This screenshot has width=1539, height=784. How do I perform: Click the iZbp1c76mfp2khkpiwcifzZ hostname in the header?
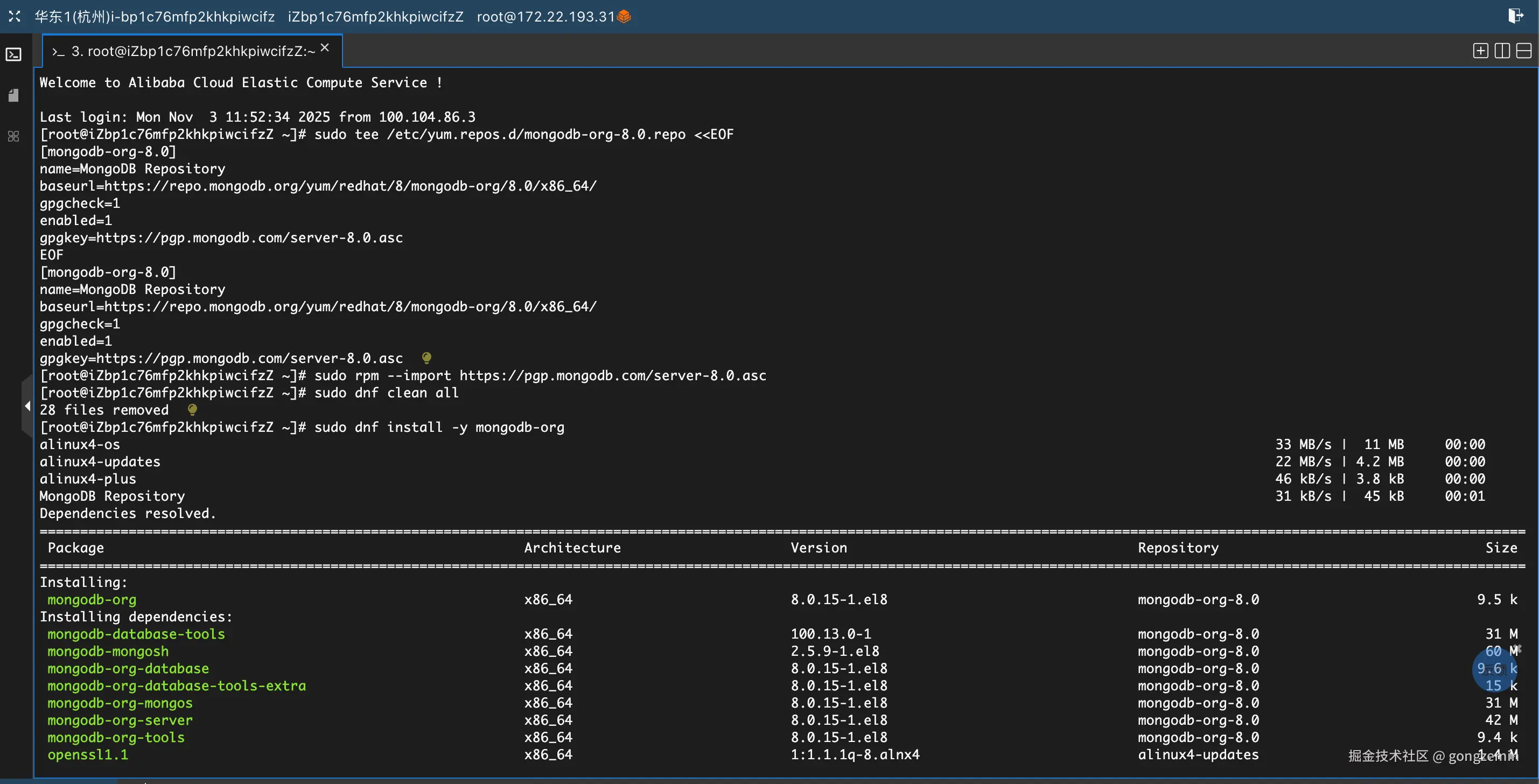coord(375,17)
